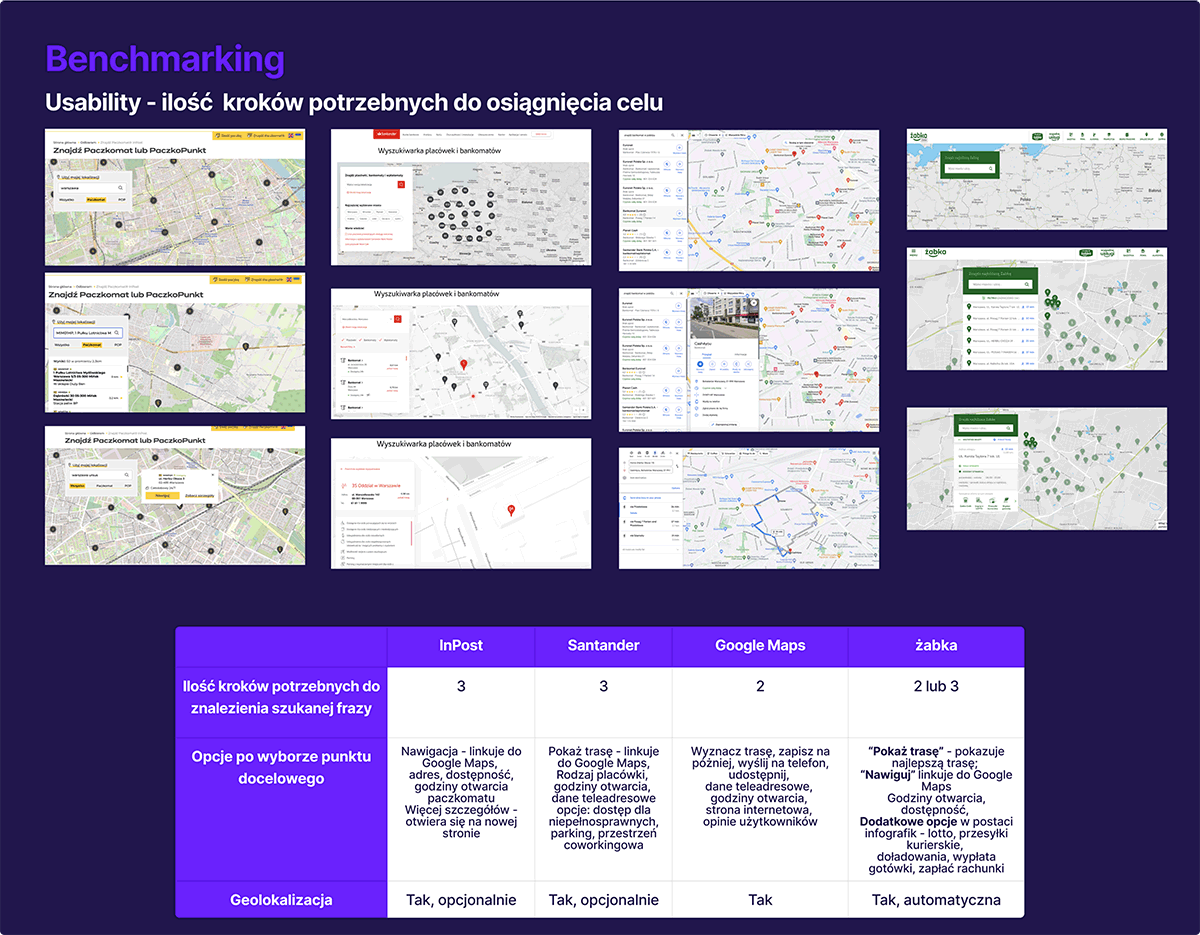The height and width of the screenshot is (935, 1200).
Task: Open Żabka screenshot showing whole Poland map
Action: [1037, 180]
